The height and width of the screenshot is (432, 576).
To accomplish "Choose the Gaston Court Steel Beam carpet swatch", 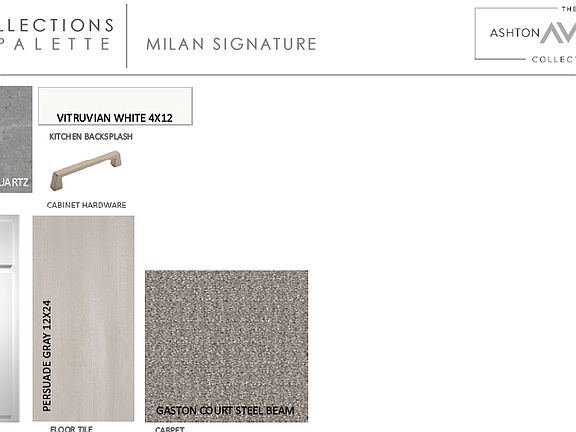I will pyautogui.click(x=227, y=346).
